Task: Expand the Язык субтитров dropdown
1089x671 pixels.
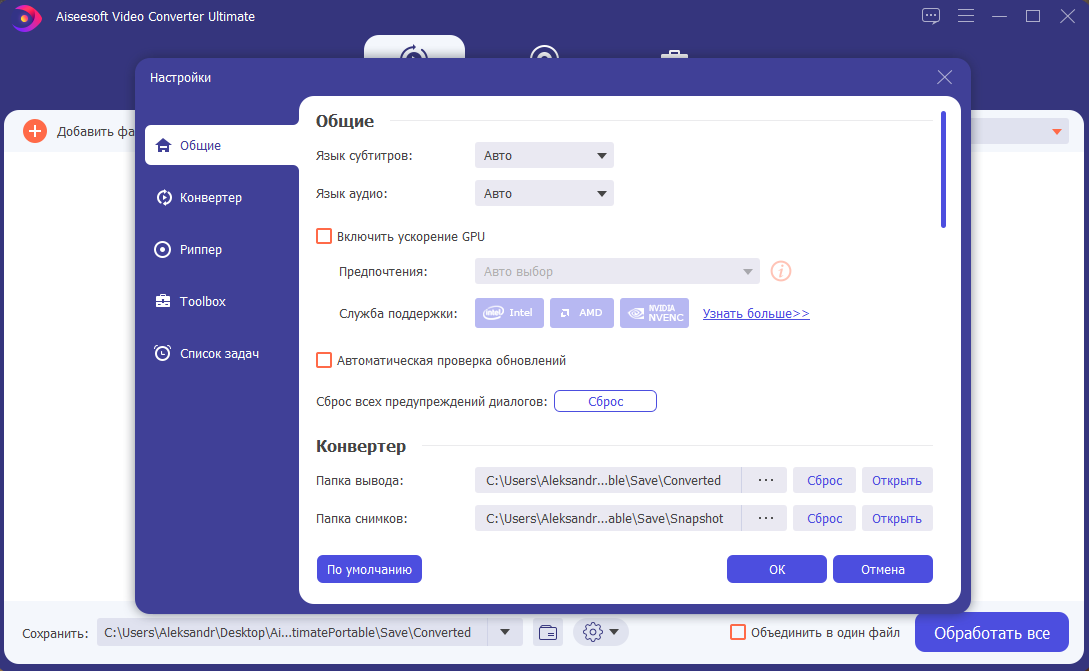Action: click(x=544, y=155)
